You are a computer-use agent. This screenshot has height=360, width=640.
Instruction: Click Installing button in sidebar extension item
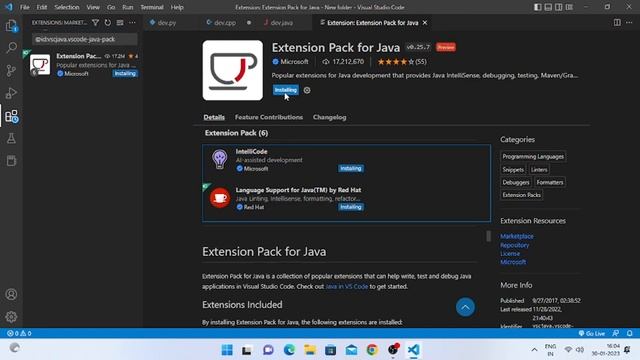tap(125, 73)
